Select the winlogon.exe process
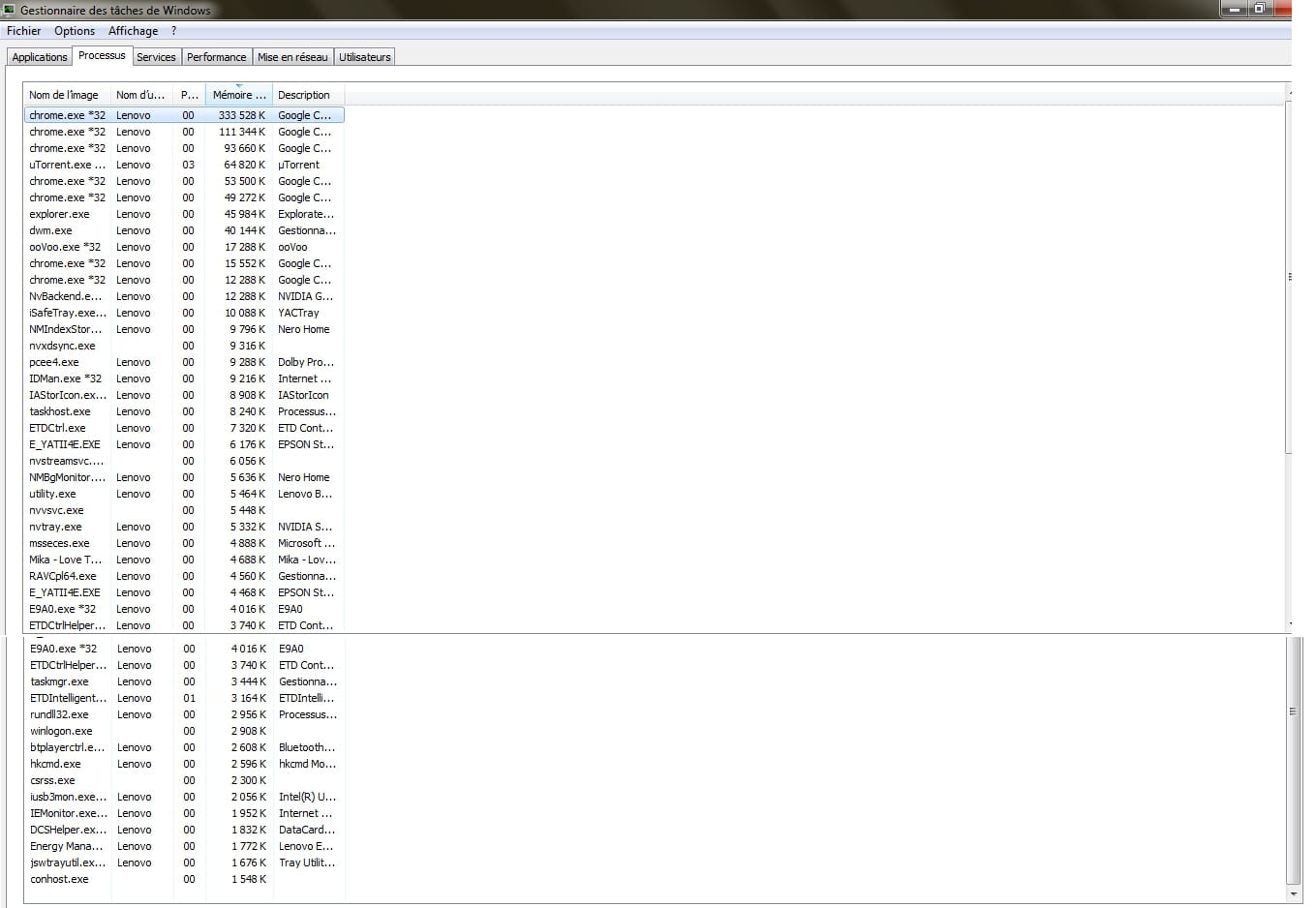This screenshot has width=1316, height=908. 184,731
